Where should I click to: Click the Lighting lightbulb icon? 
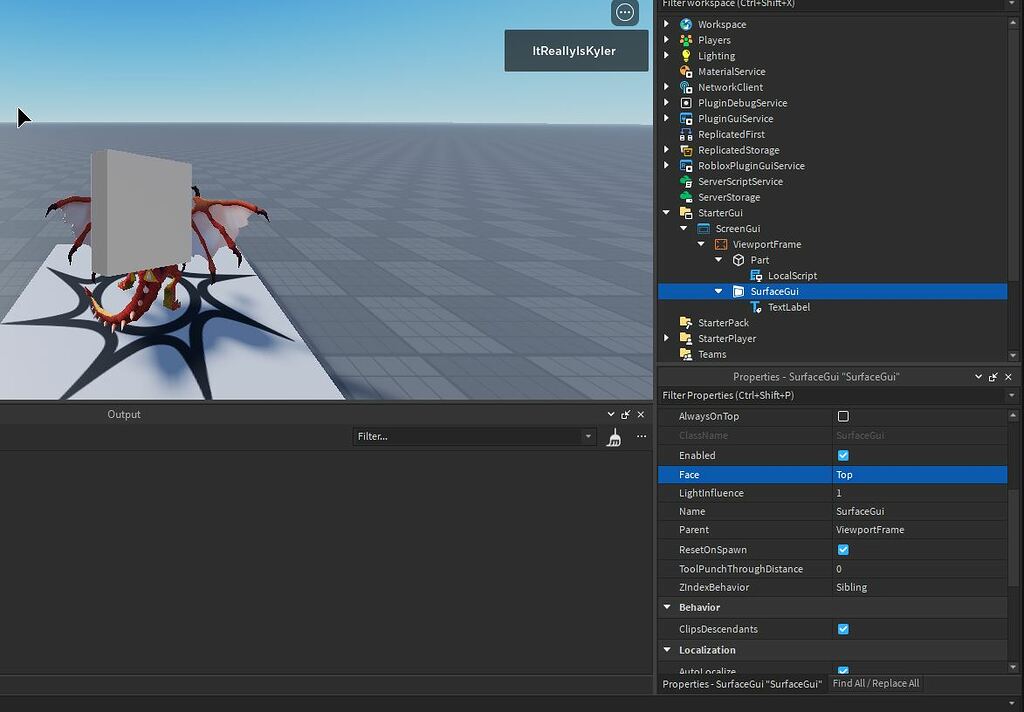pyautogui.click(x=686, y=56)
